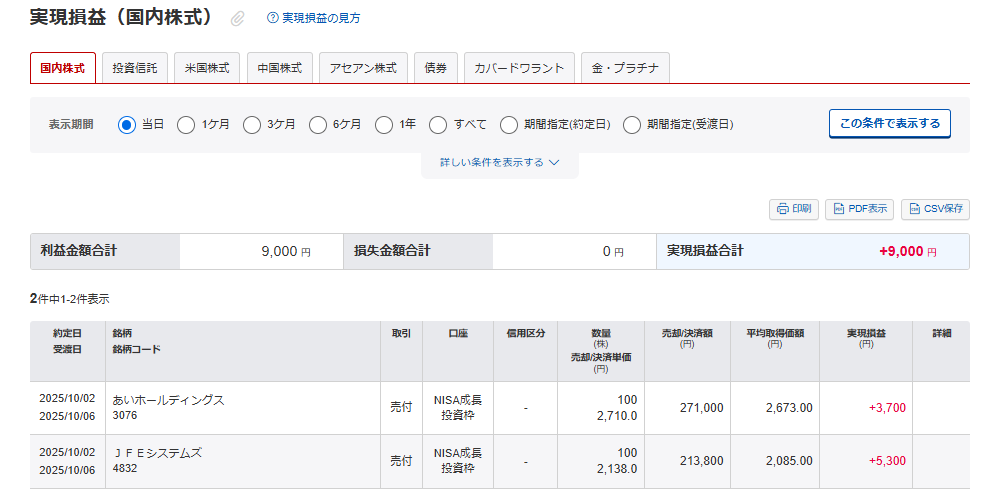Image resolution: width=997 pixels, height=502 pixels.
Task: Select 期間指定(約定日) radio option
Action: [x=509, y=125]
